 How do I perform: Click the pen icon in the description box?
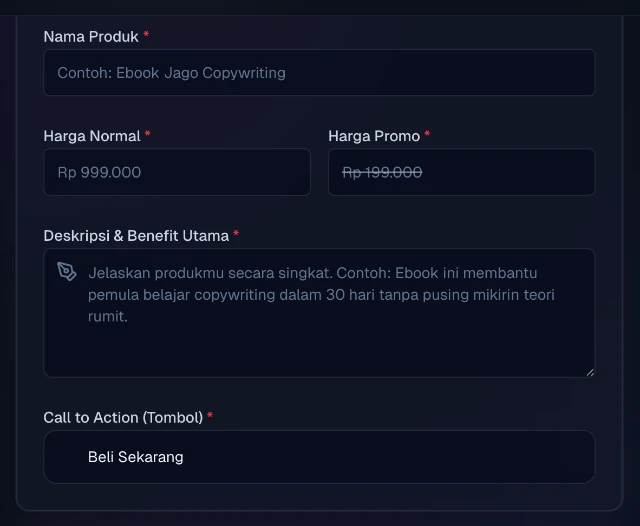click(67, 272)
